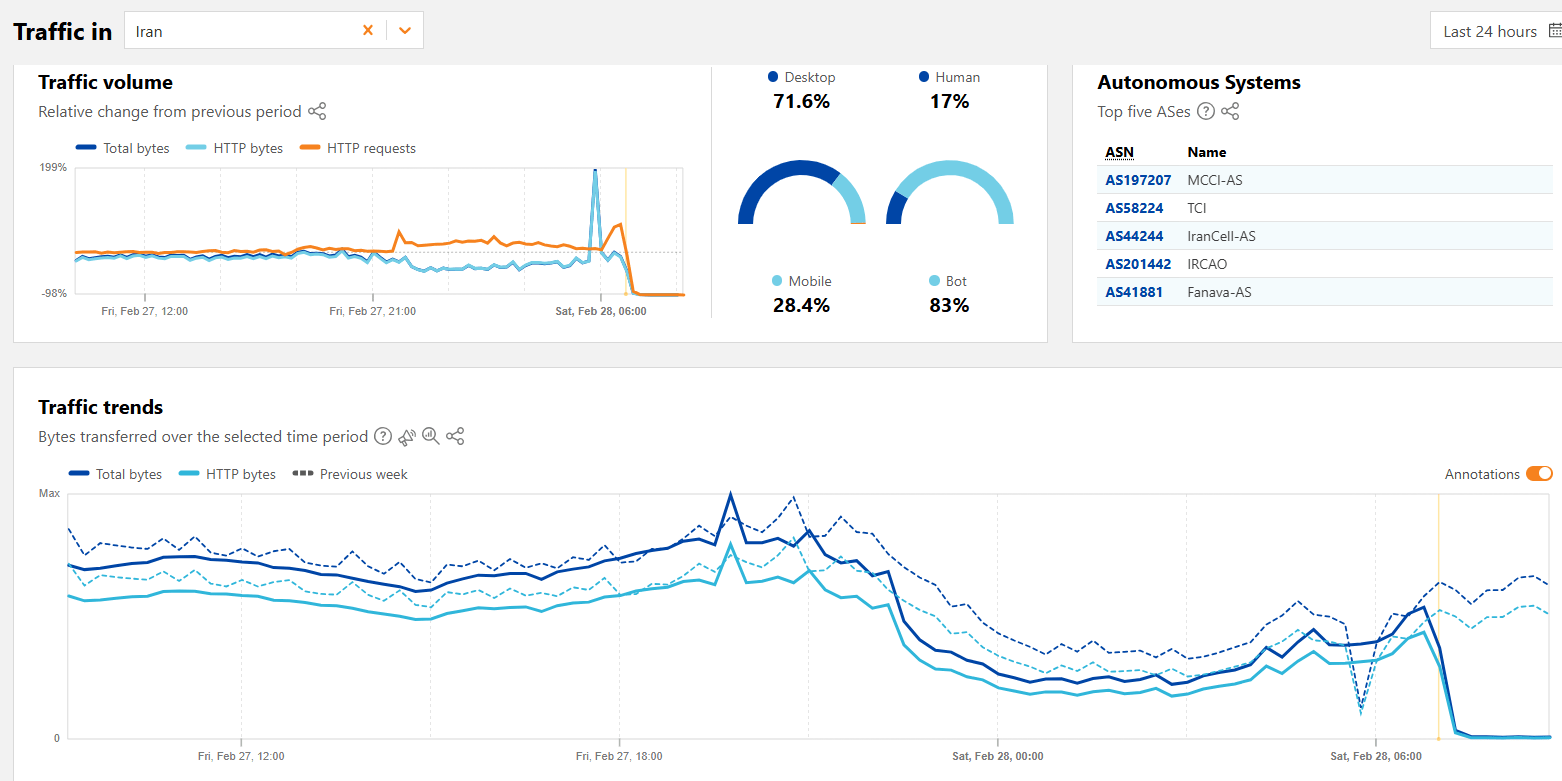Toggle Total bytes legend in Traffic volume
1562x781 pixels.
pyautogui.click(x=123, y=148)
